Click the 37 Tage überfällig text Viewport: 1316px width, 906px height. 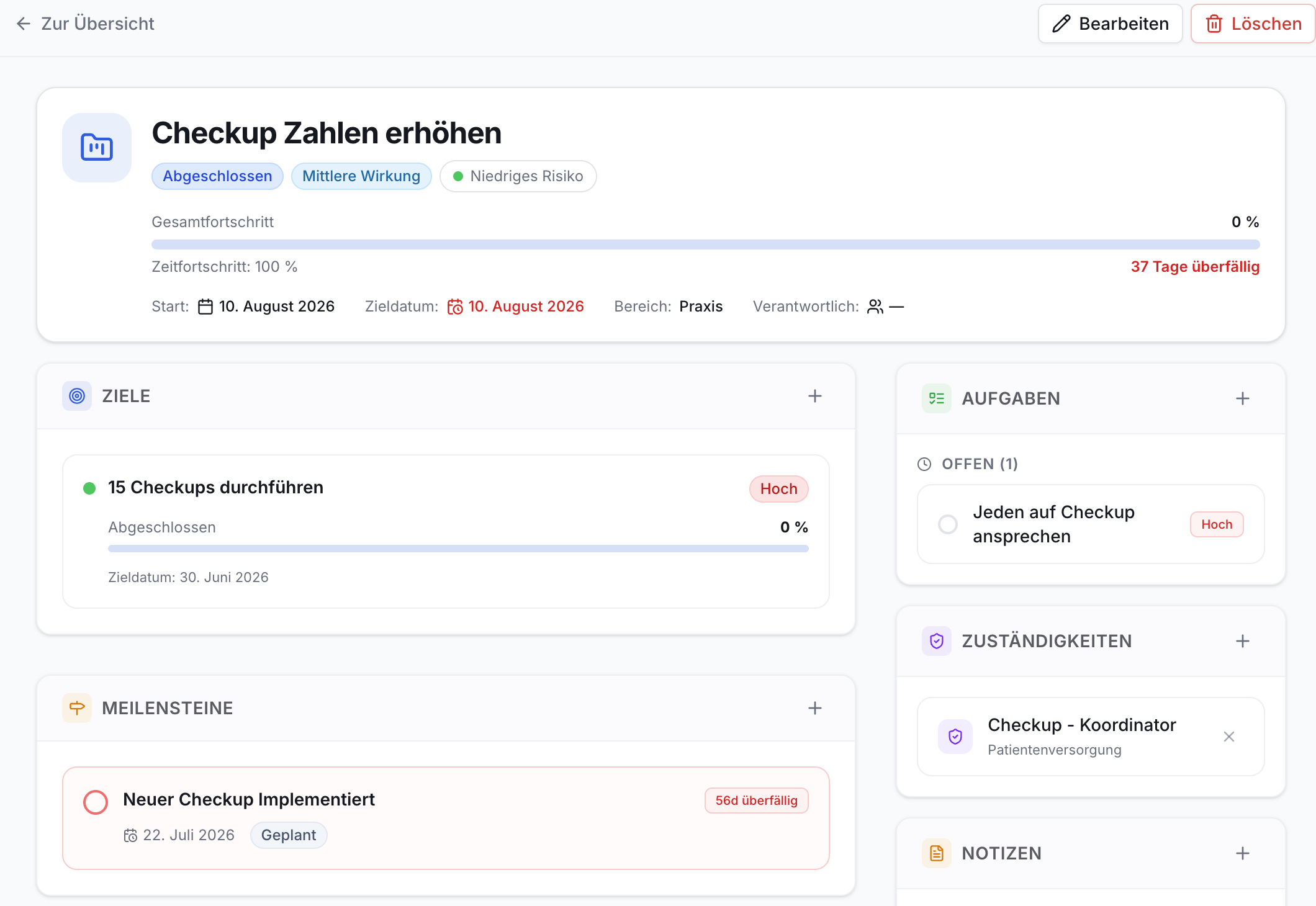[x=1195, y=267]
